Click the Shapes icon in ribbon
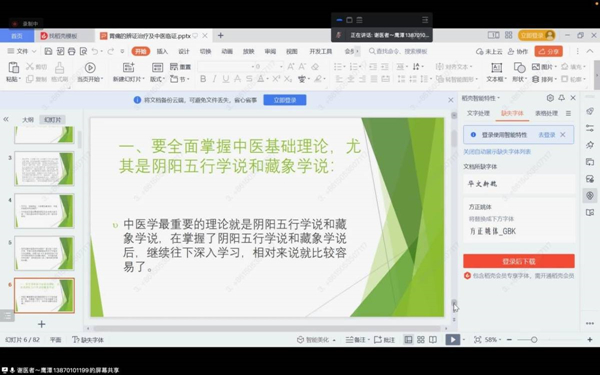The image size is (600, 375). (x=519, y=68)
